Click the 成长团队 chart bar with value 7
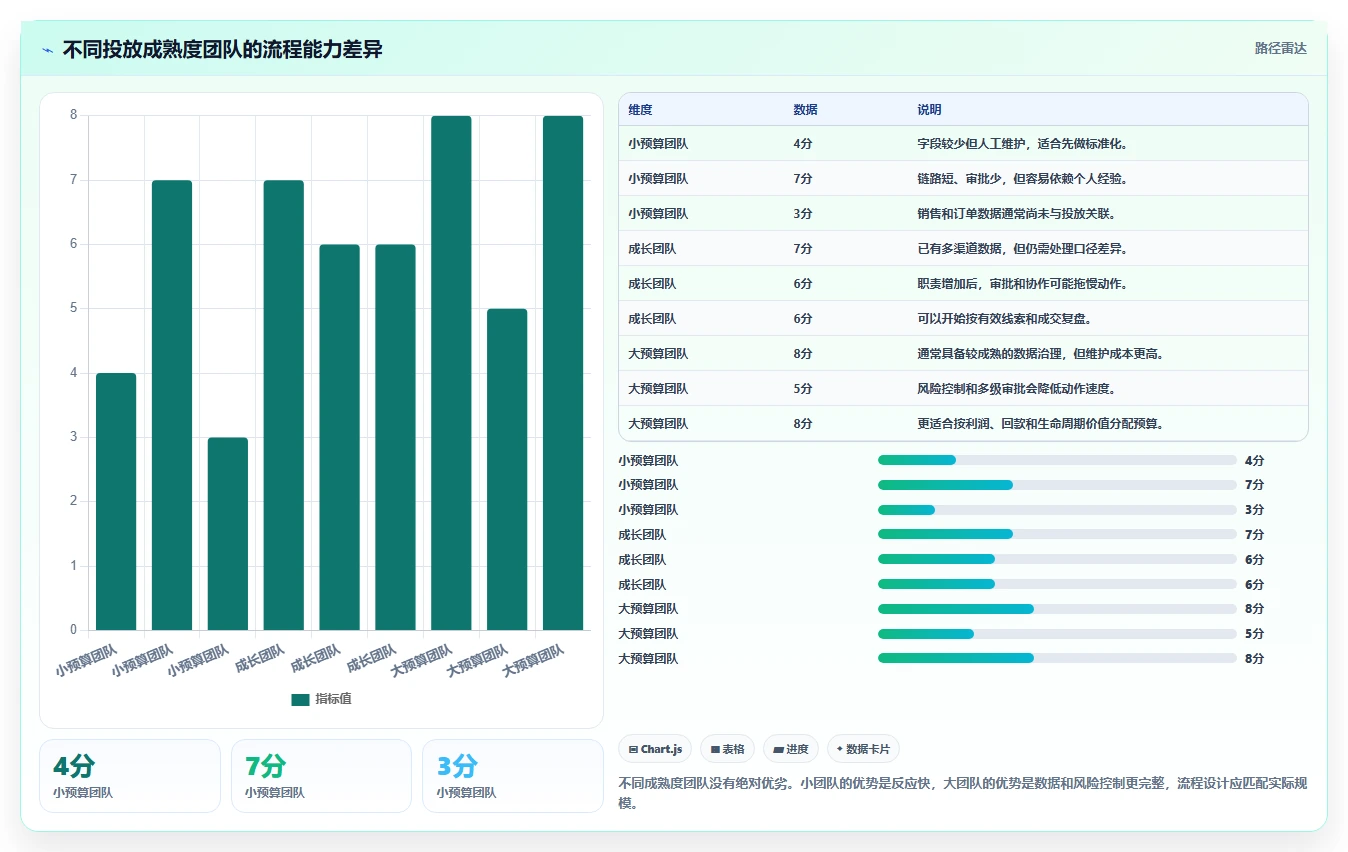Image resolution: width=1348 pixels, height=852 pixels. 284,405
